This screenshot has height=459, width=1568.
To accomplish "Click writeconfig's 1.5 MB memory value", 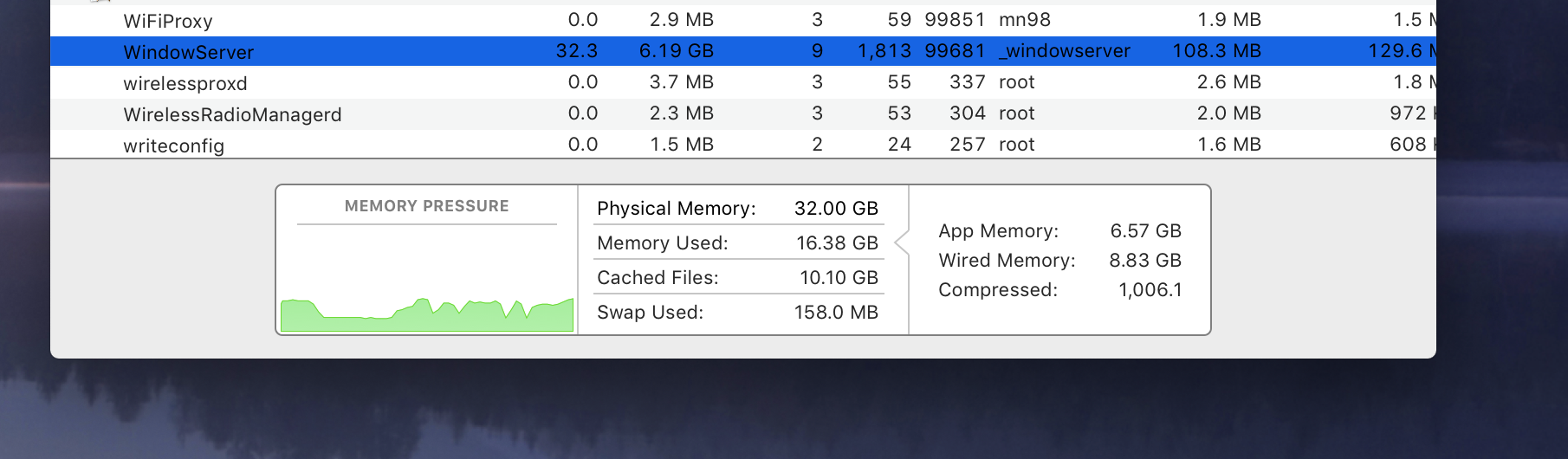I will (682, 145).
